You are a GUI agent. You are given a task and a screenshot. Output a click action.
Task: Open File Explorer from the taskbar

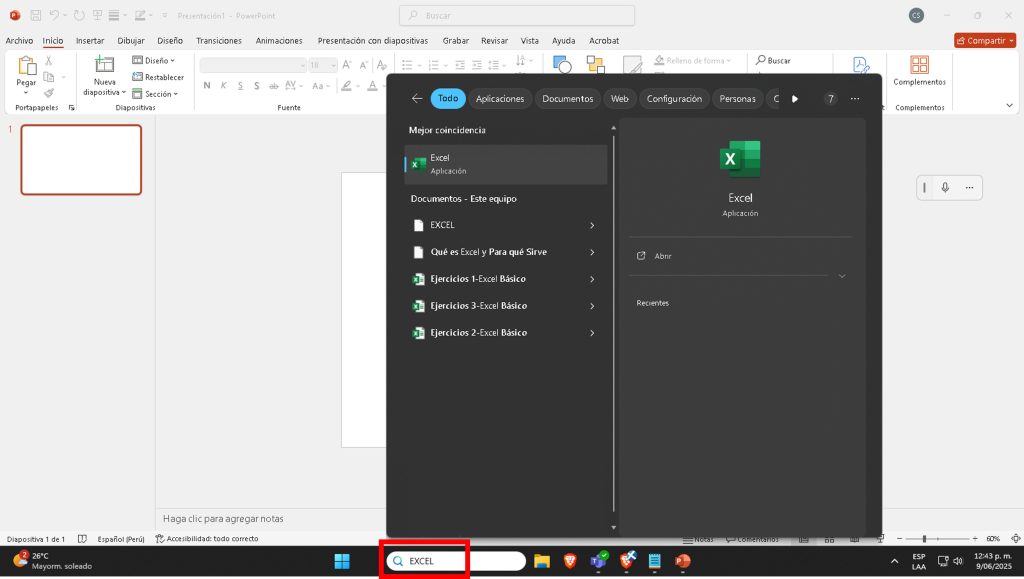[x=542, y=561]
